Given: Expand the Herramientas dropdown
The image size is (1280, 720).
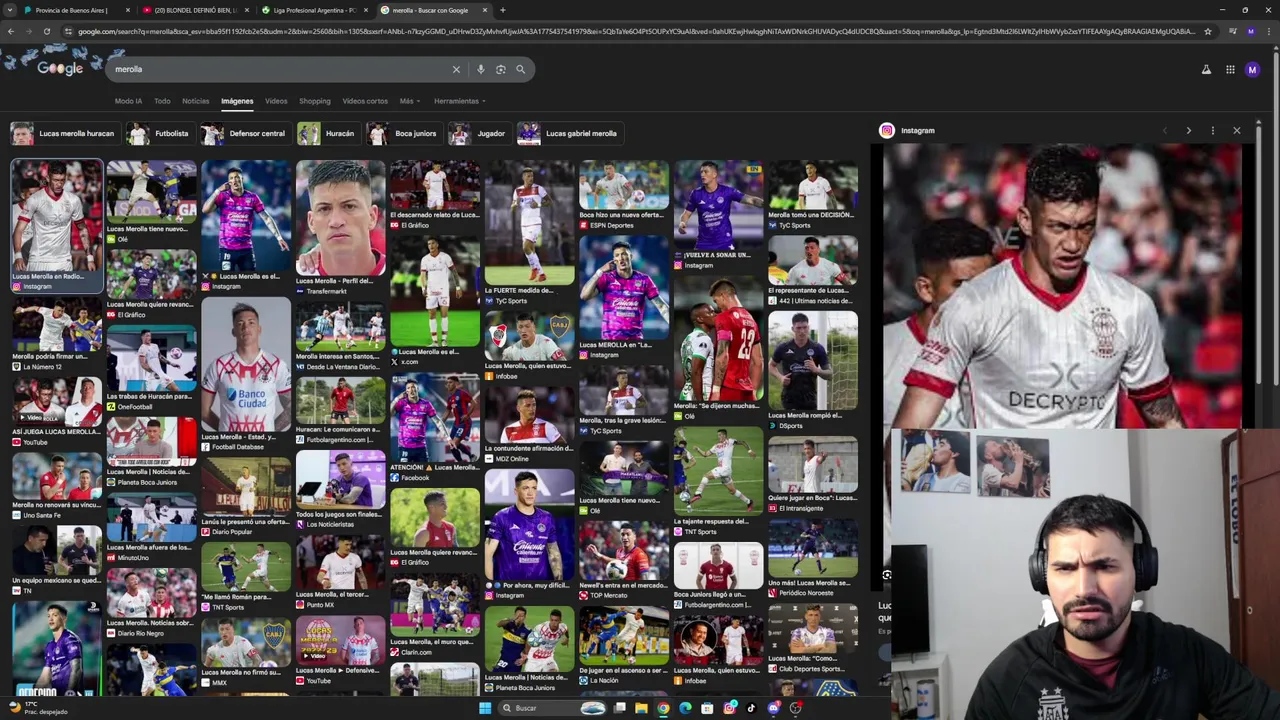Looking at the screenshot, I should tap(459, 101).
